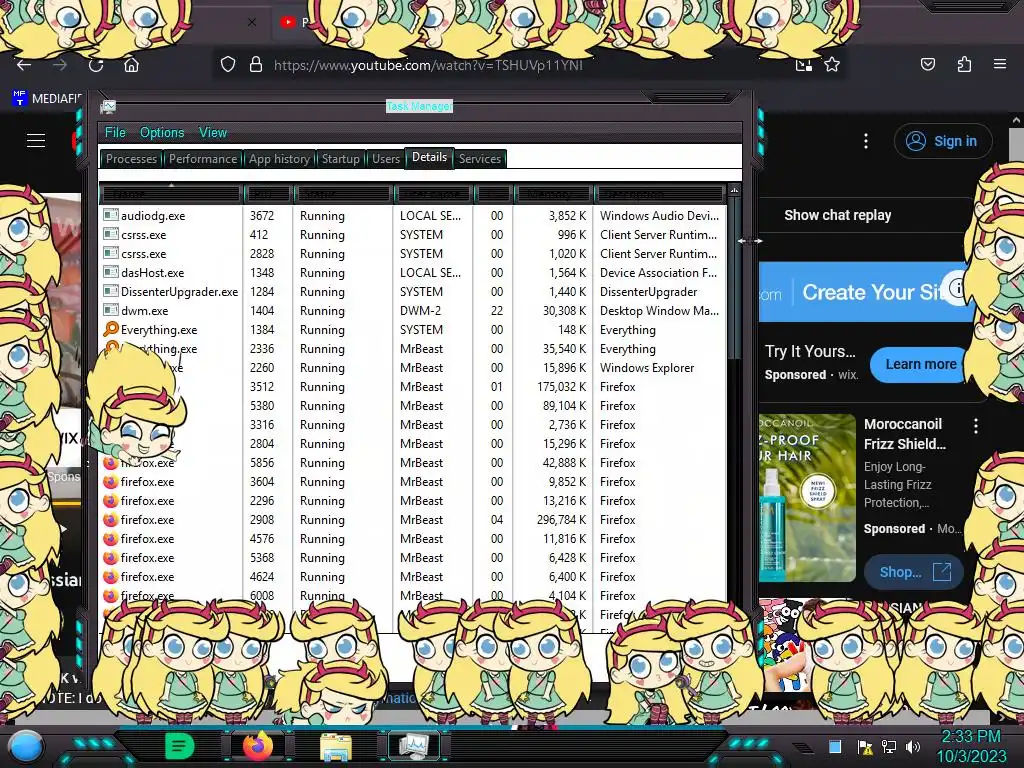Select csrss.exe with PID 2828
This screenshot has height=768, width=1024.
(413, 253)
